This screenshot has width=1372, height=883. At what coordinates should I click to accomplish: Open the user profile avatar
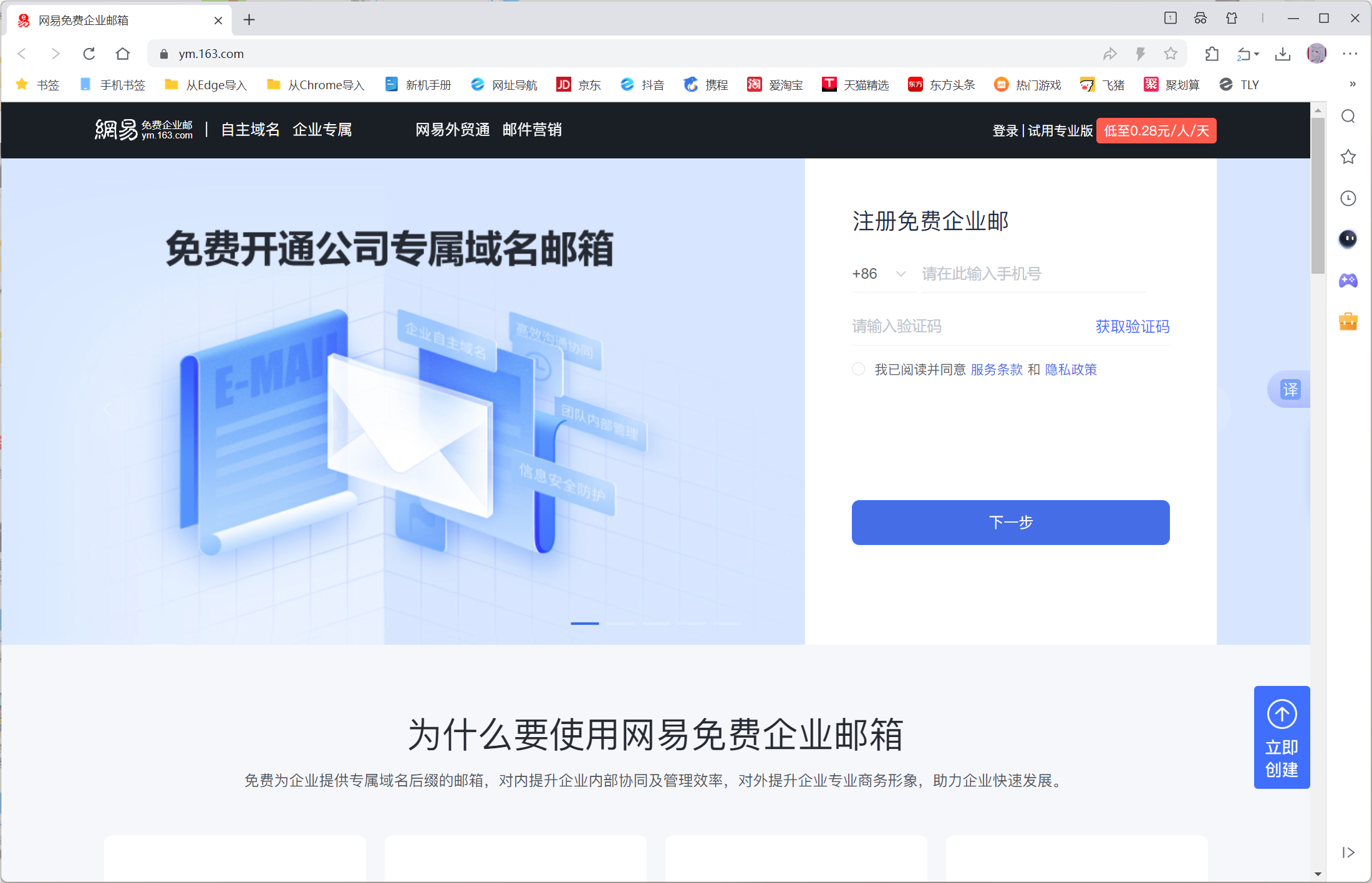(1316, 54)
